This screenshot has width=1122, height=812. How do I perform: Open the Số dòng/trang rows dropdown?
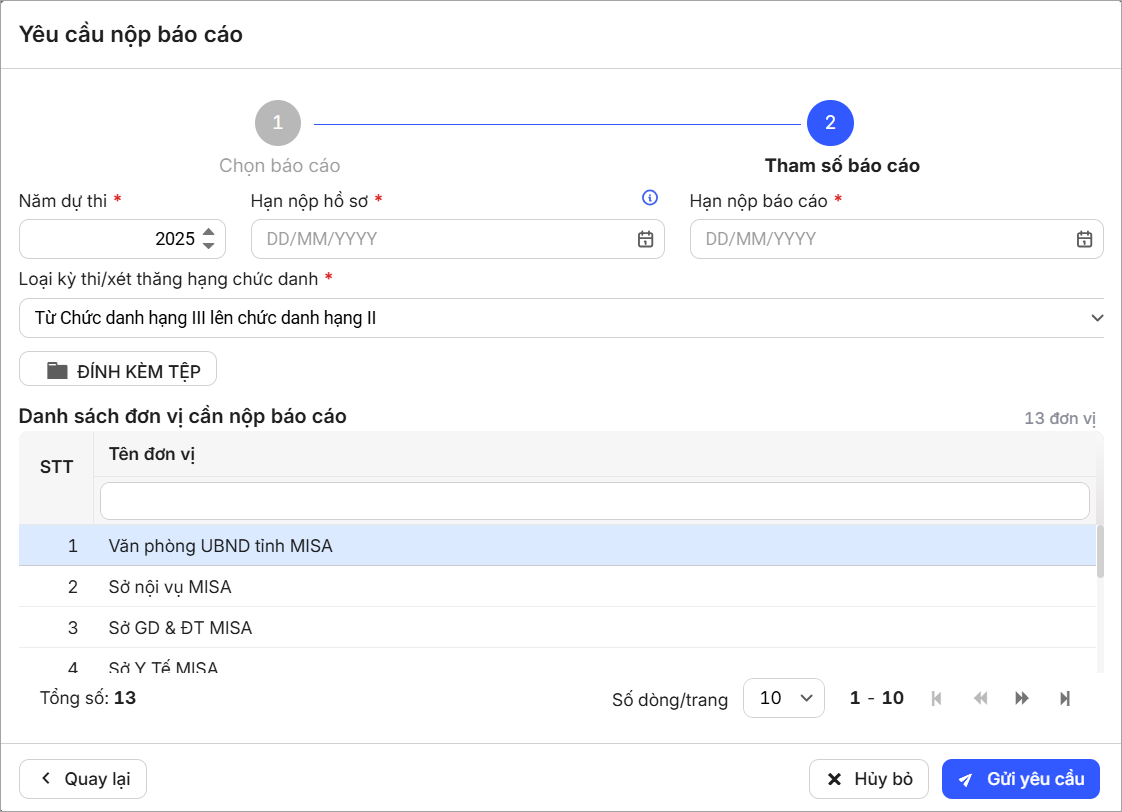coord(783,698)
